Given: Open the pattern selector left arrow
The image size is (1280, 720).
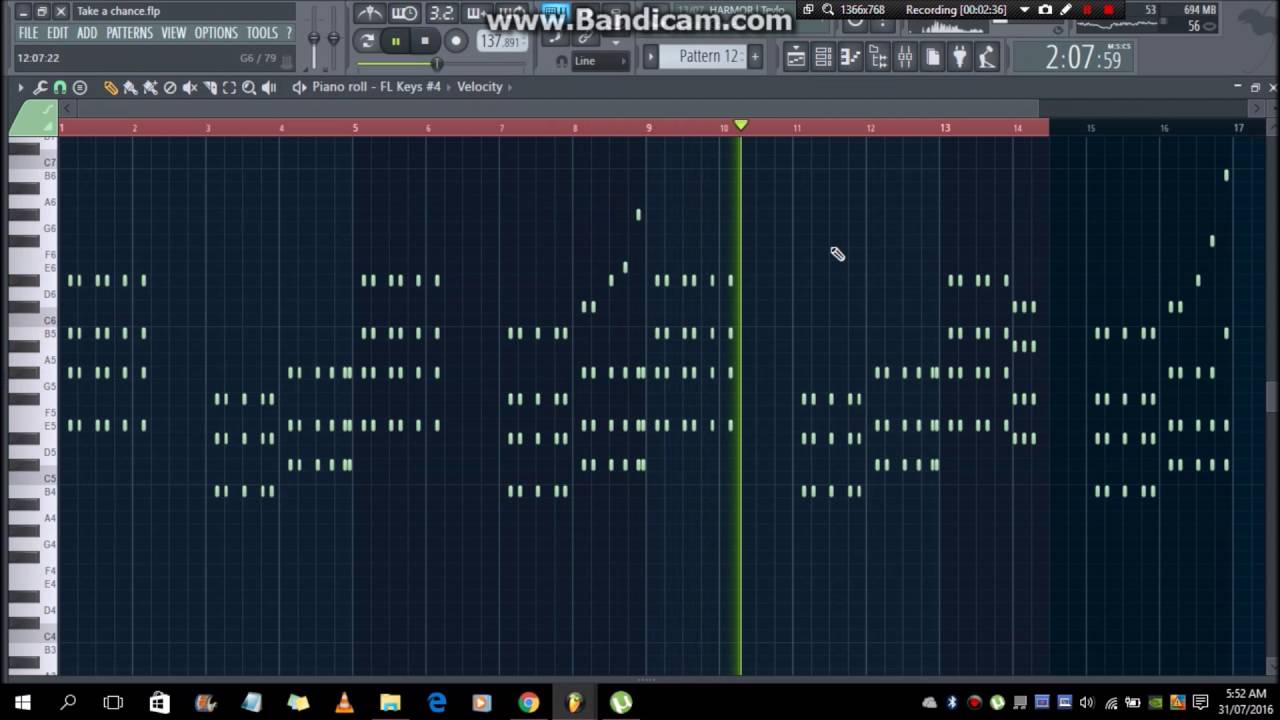Looking at the screenshot, I should point(650,57).
